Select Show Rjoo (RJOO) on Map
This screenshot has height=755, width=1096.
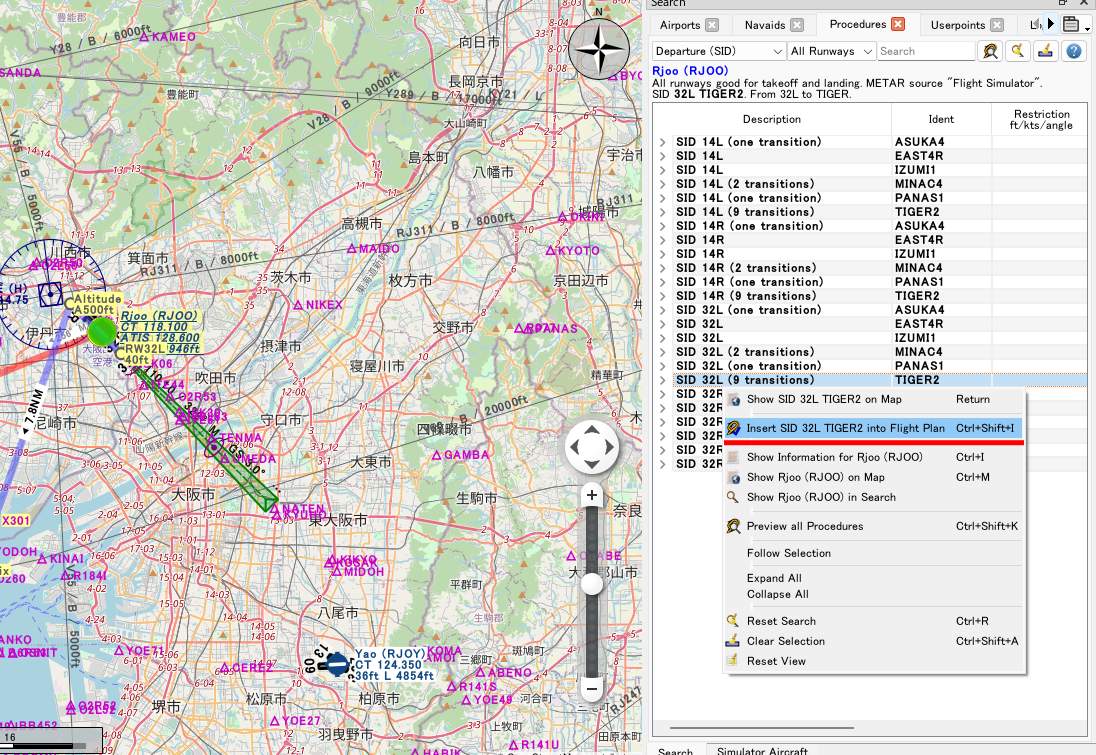point(815,477)
